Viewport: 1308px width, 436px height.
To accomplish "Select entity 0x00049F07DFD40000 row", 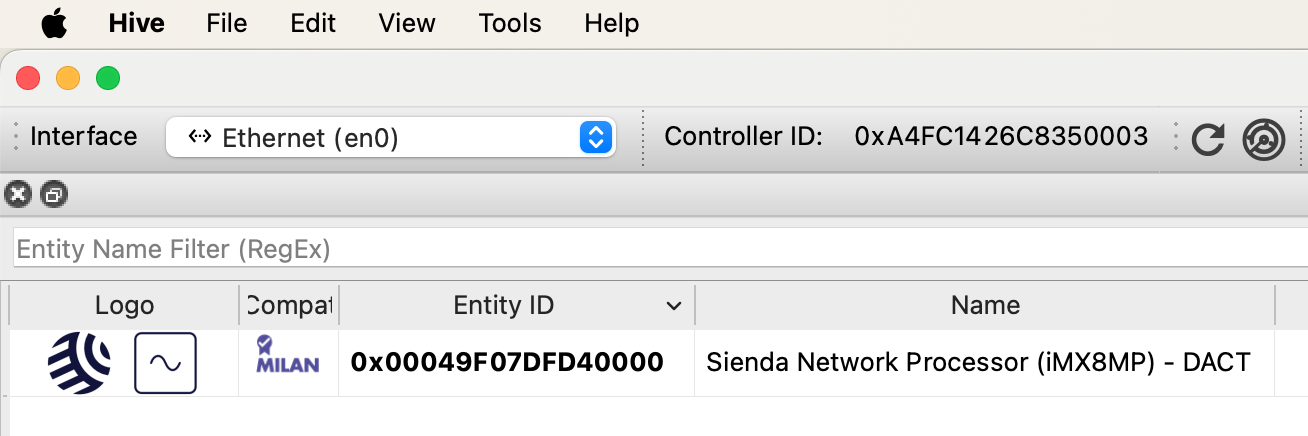I will click(654, 362).
